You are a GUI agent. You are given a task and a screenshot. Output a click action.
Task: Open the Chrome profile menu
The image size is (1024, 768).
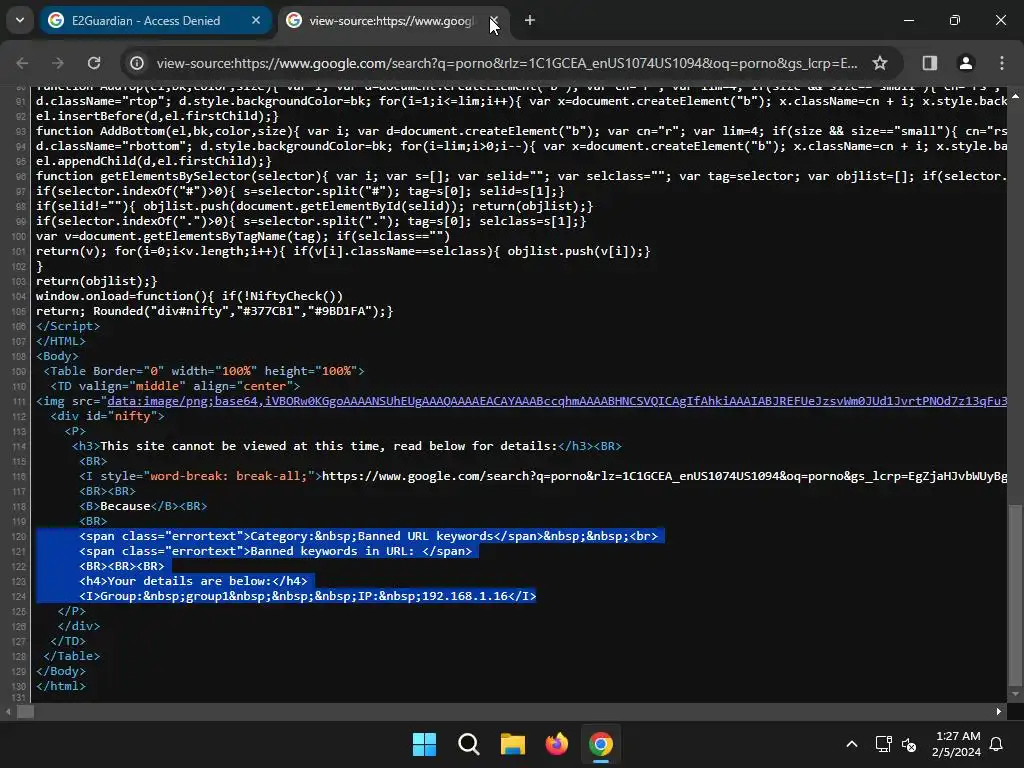point(965,63)
